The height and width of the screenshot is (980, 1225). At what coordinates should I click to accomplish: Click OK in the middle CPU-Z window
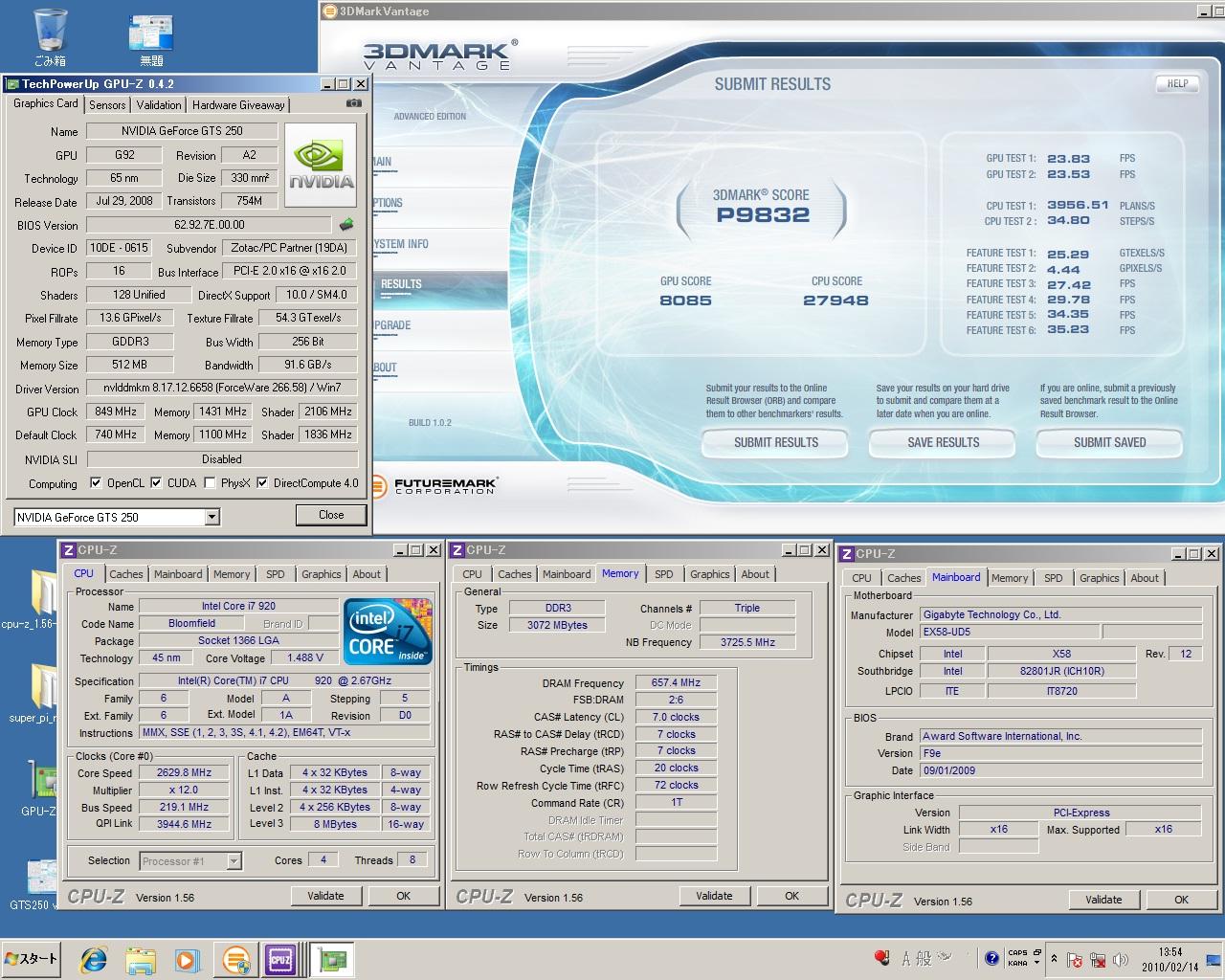click(791, 896)
